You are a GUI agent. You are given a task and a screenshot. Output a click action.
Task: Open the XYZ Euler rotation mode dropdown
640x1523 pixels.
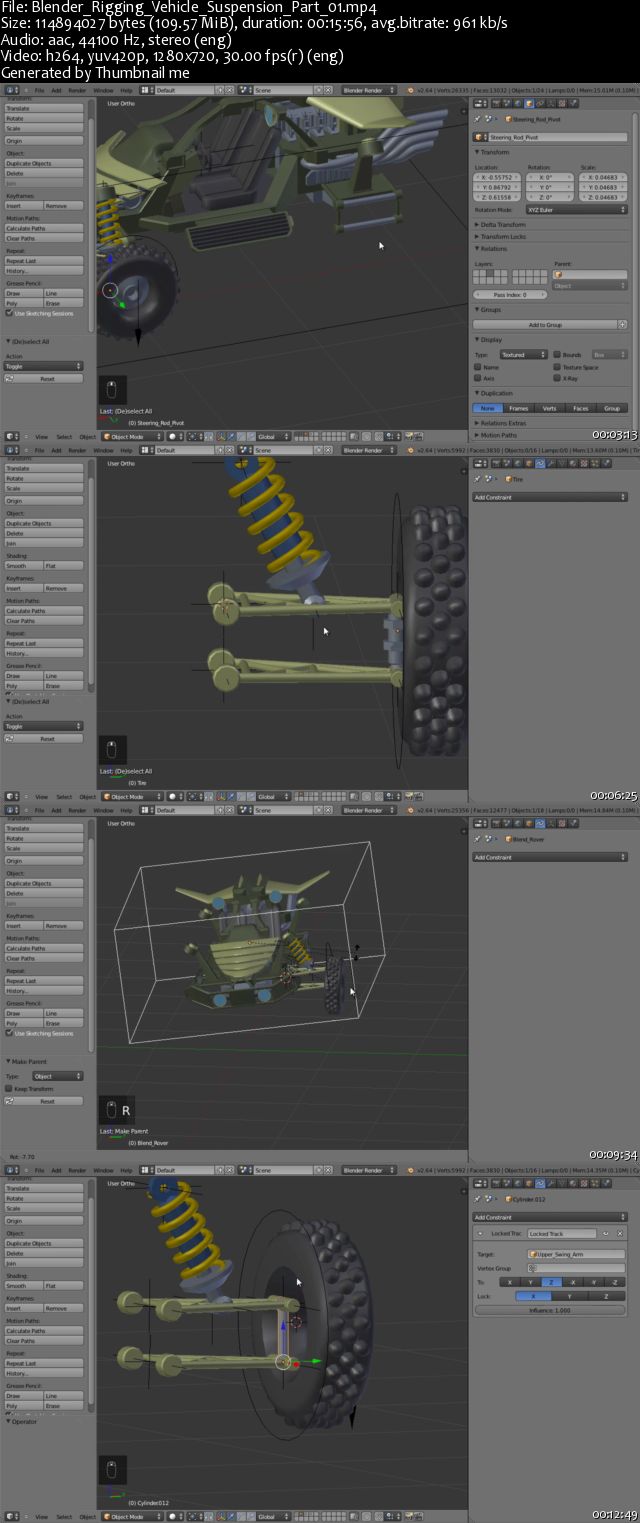click(576, 210)
